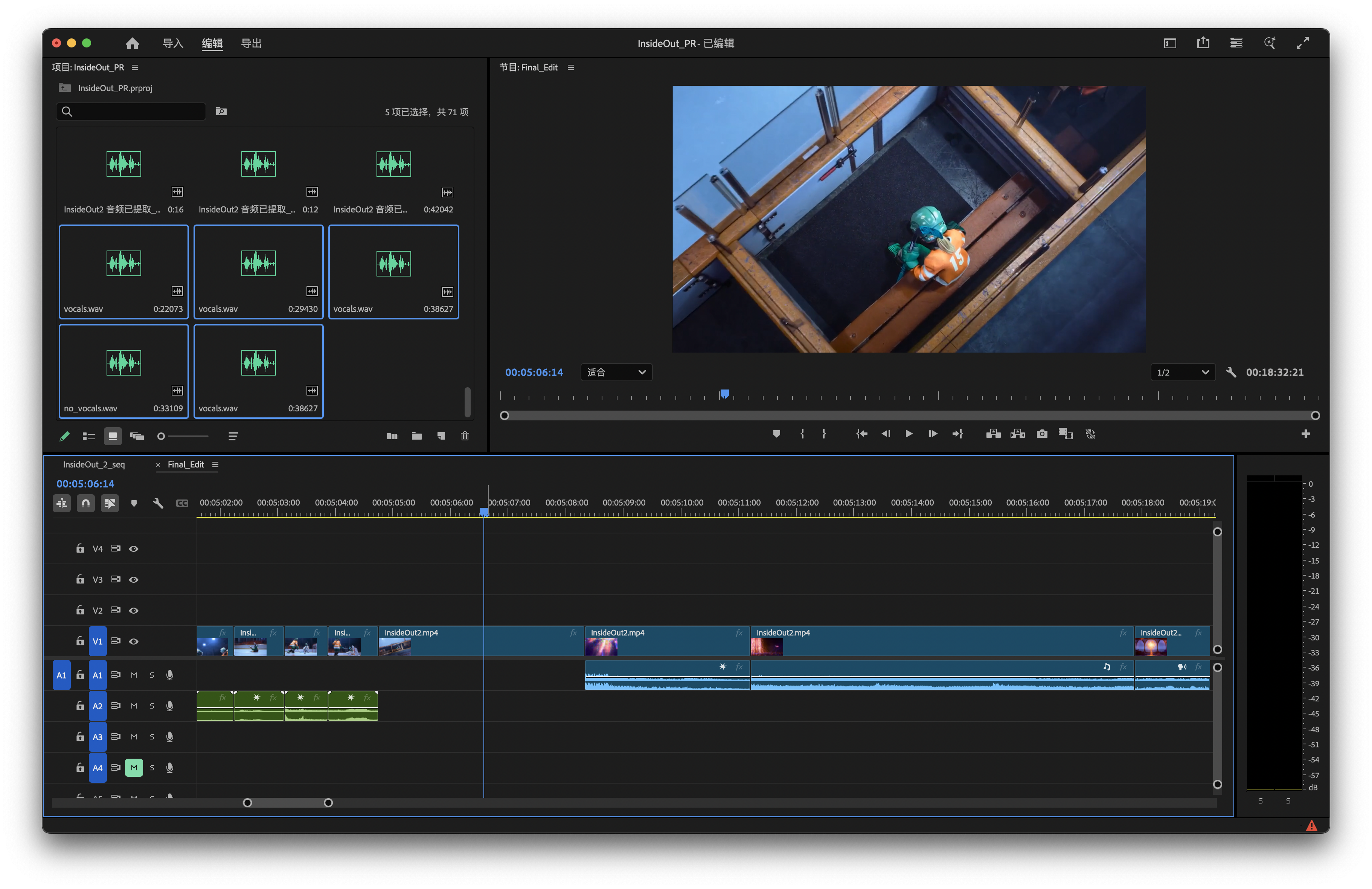Open the program monitor panel menu for Final_Edit
This screenshot has height=889, width=1372.
(571, 67)
